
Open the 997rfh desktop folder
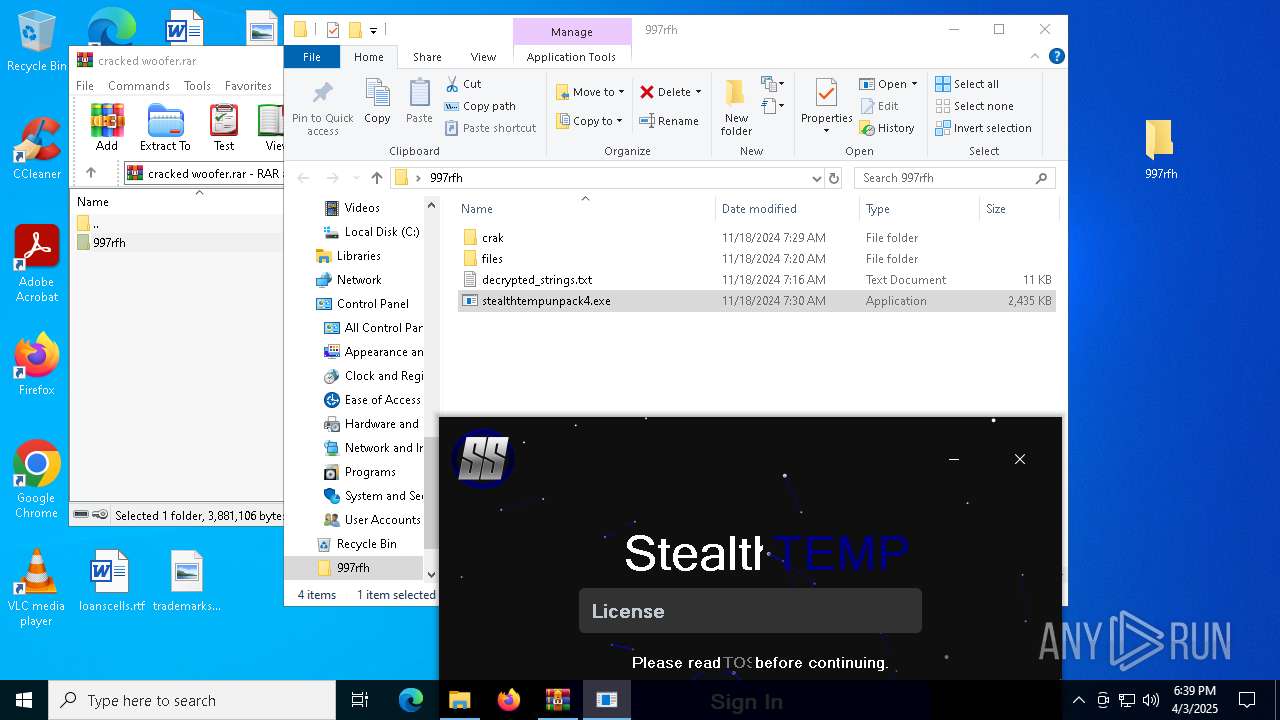[1161, 149]
